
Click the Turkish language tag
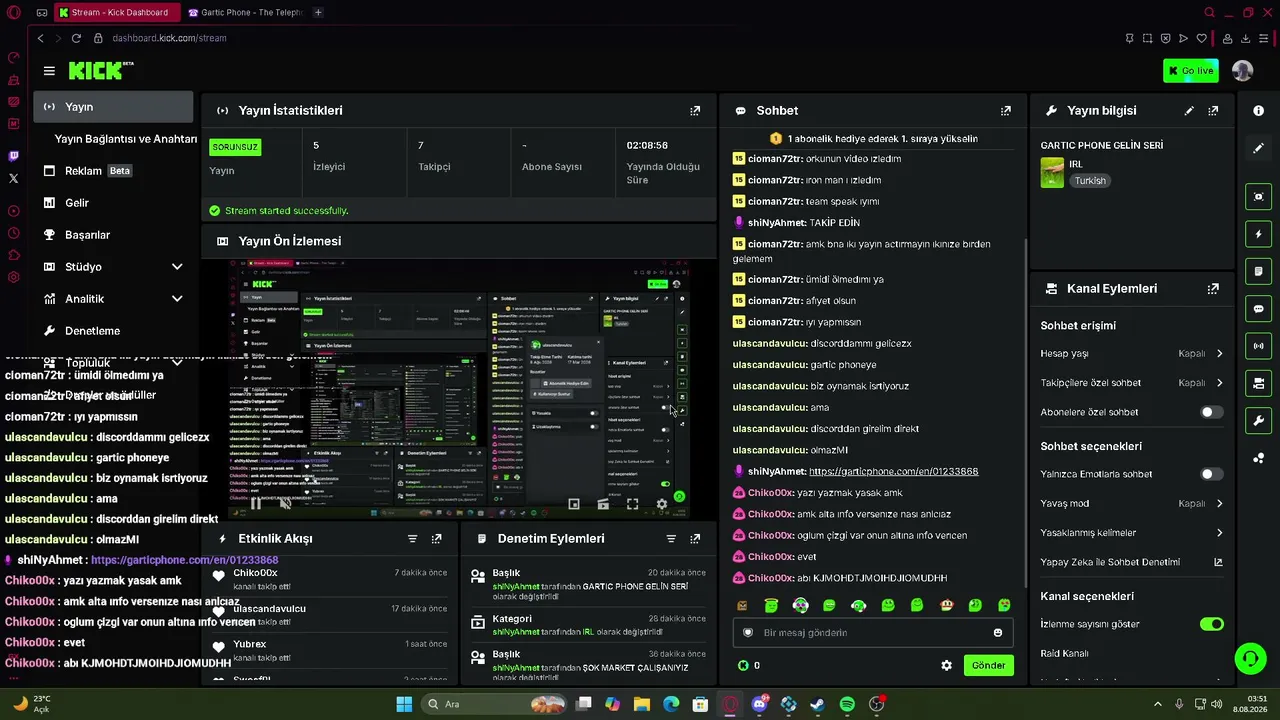point(1090,181)
